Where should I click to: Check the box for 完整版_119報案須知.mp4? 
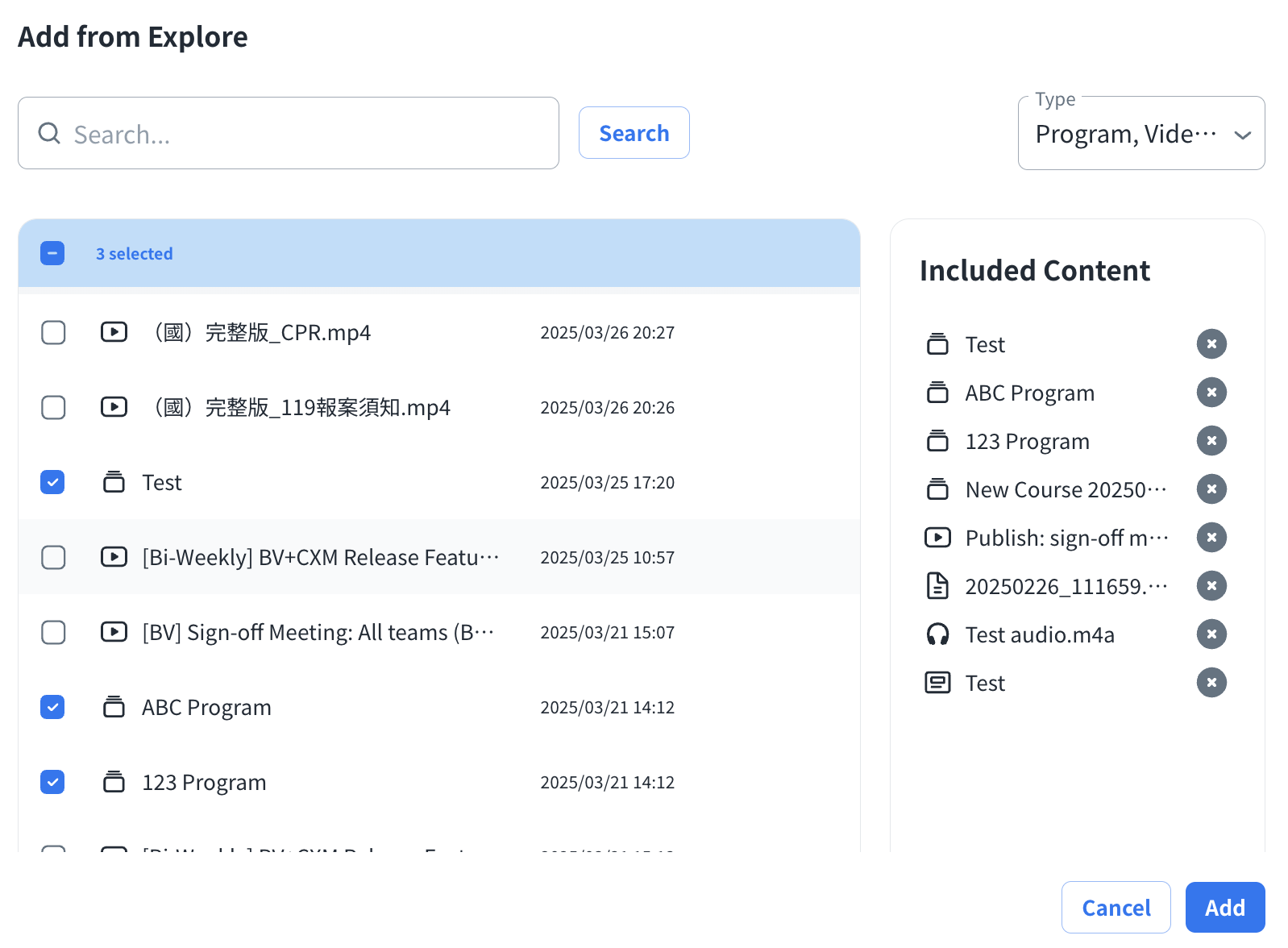[53, 407]
